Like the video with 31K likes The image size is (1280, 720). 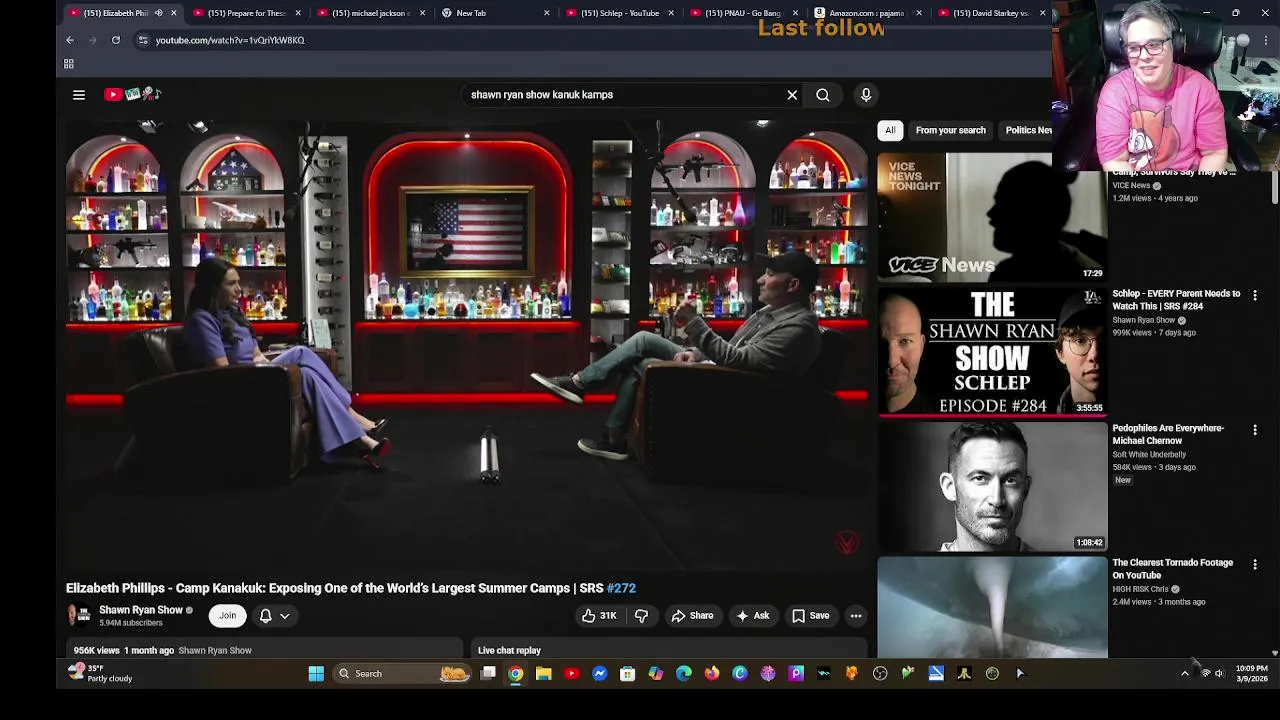click(599, 616)
